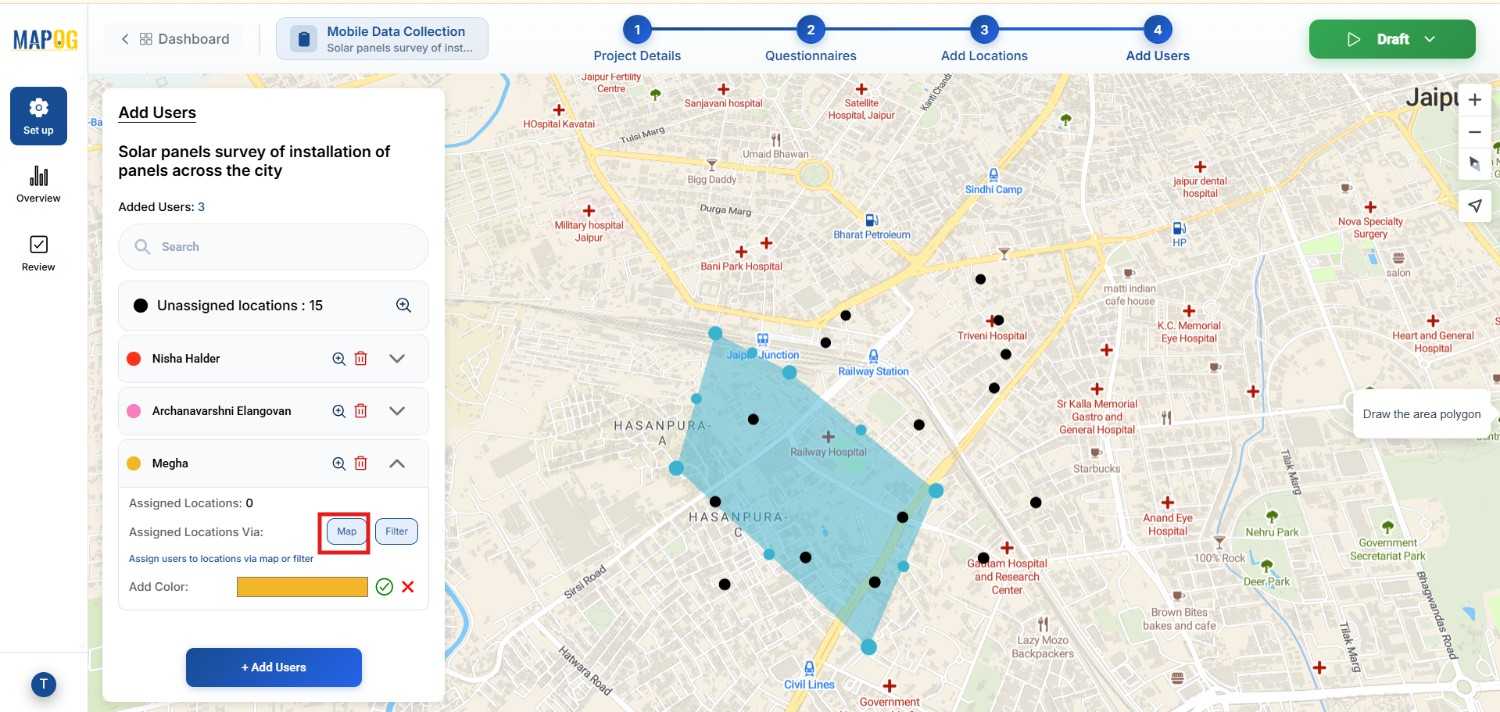Open the Overview section
1500x712 pixels.
pyautogui.click(x=38, y=185)
